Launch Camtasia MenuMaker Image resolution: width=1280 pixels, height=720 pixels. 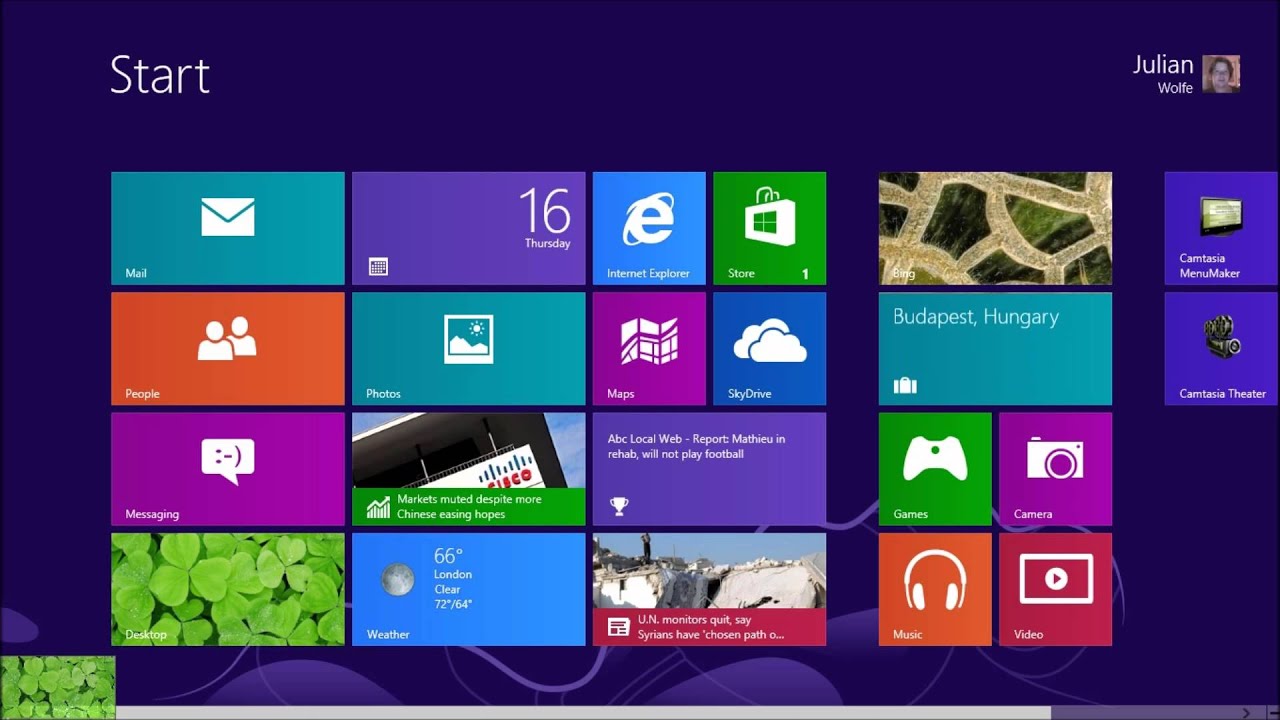pos(1222,228)
